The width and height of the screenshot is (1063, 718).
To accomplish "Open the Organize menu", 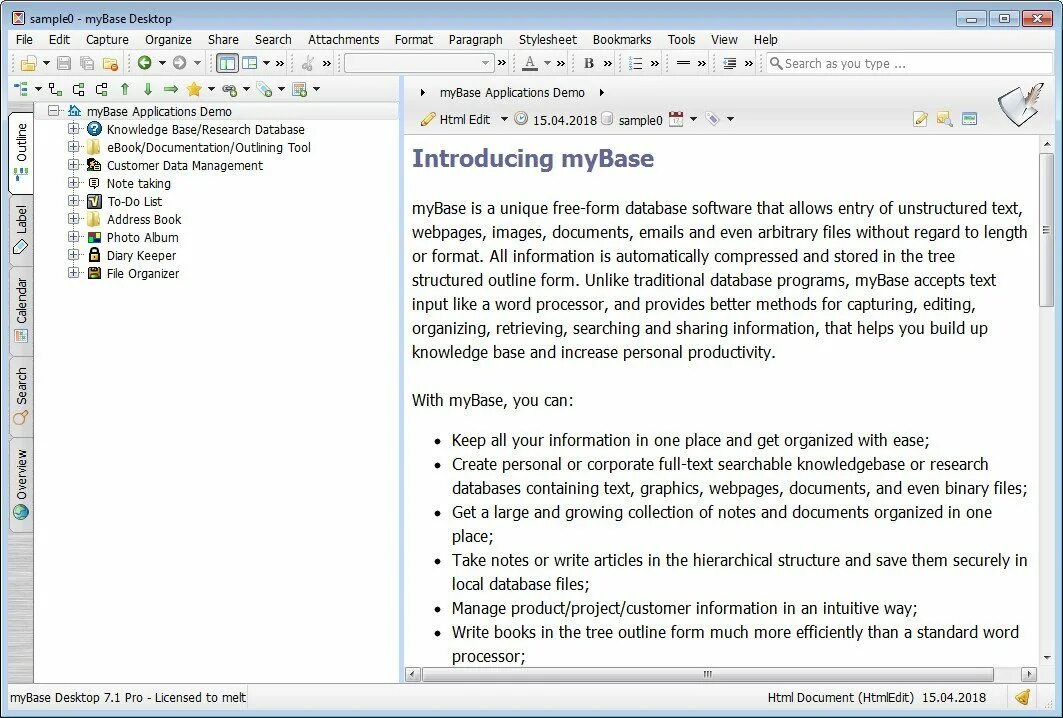I will coord(168,39).
